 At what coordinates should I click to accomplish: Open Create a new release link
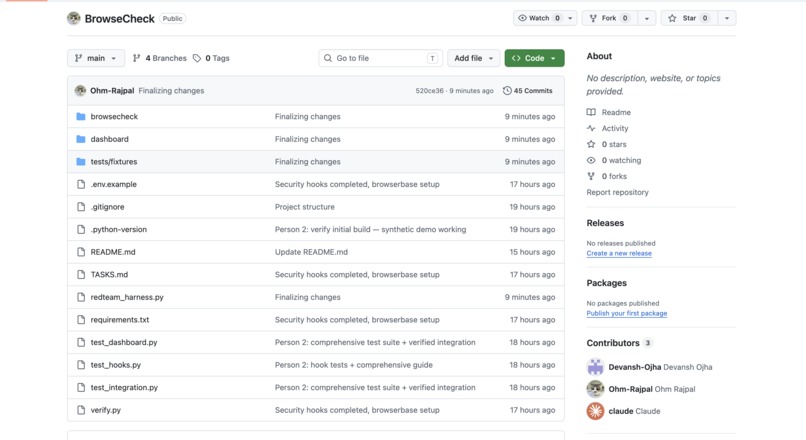(x=619, y=253)
